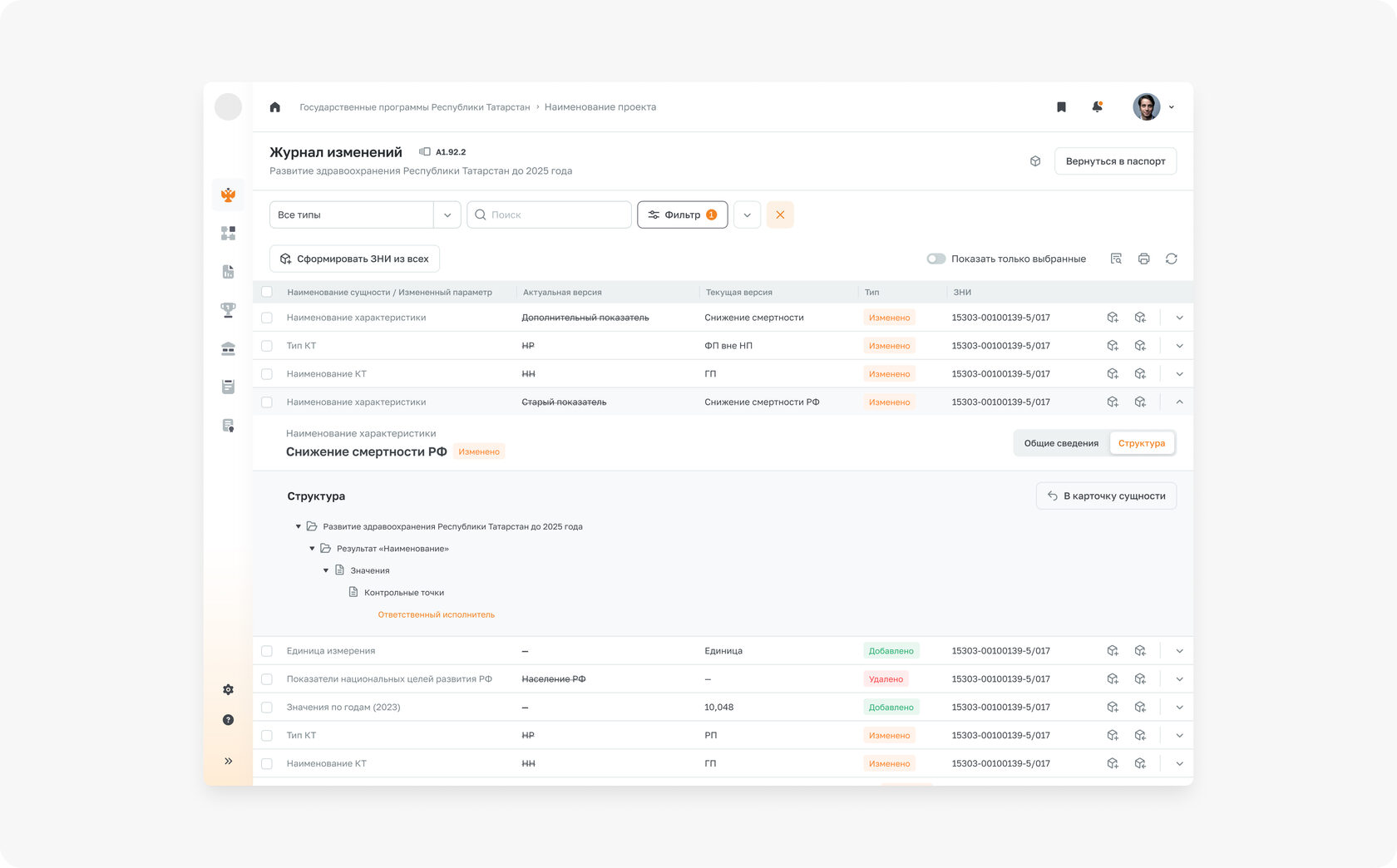
Task: Open the 'Все типы' dropdown
Action: 365,215
